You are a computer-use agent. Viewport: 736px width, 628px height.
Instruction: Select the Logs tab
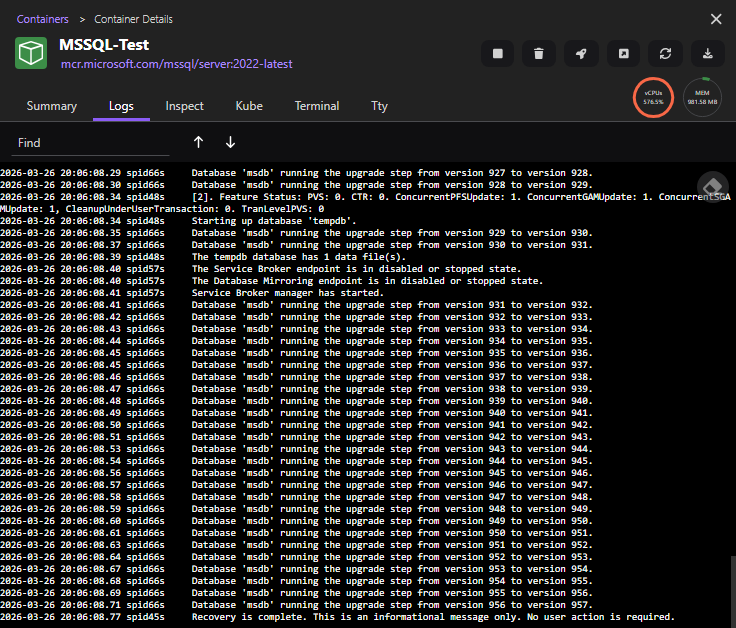(121, 106)
